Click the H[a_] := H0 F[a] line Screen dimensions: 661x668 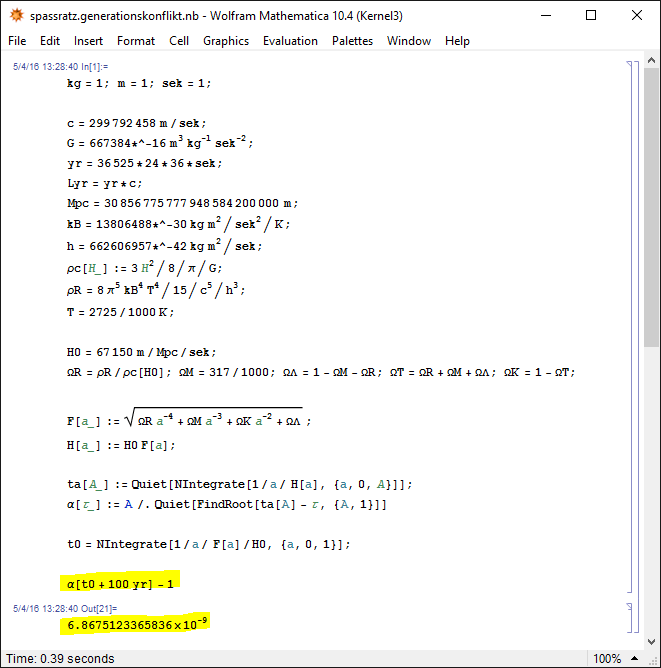pos(121,445)
